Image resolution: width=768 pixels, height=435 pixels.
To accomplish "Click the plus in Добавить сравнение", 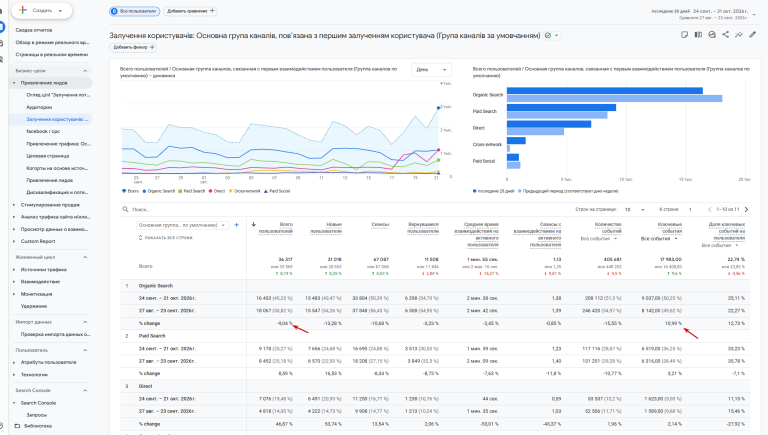I will 212,10.
